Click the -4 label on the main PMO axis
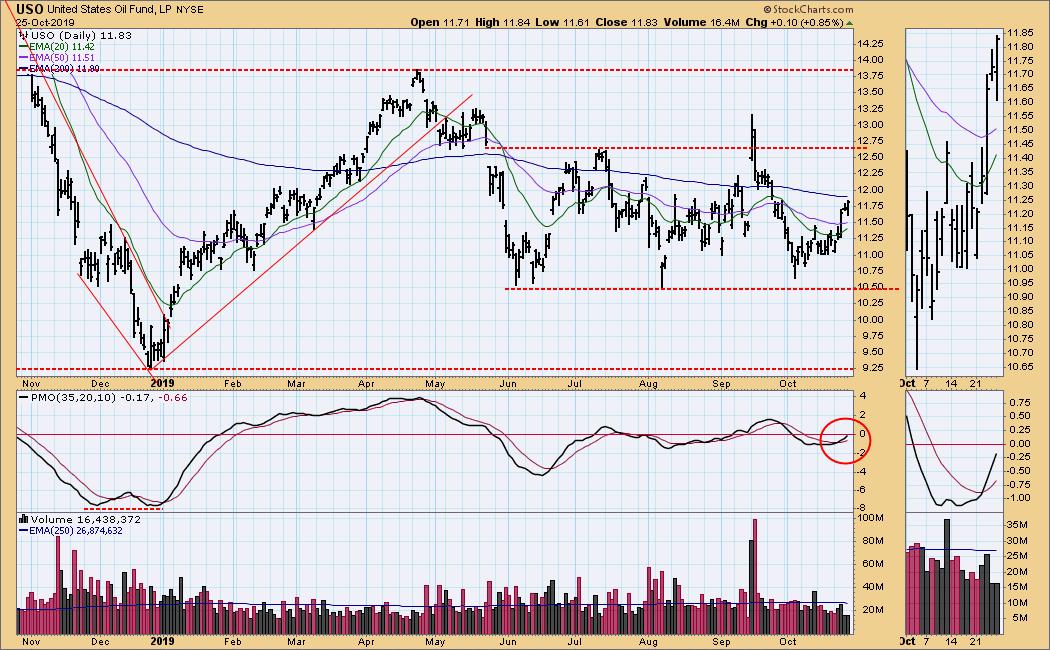This screenshot has height=650, width=1050. tap(861, 471)
